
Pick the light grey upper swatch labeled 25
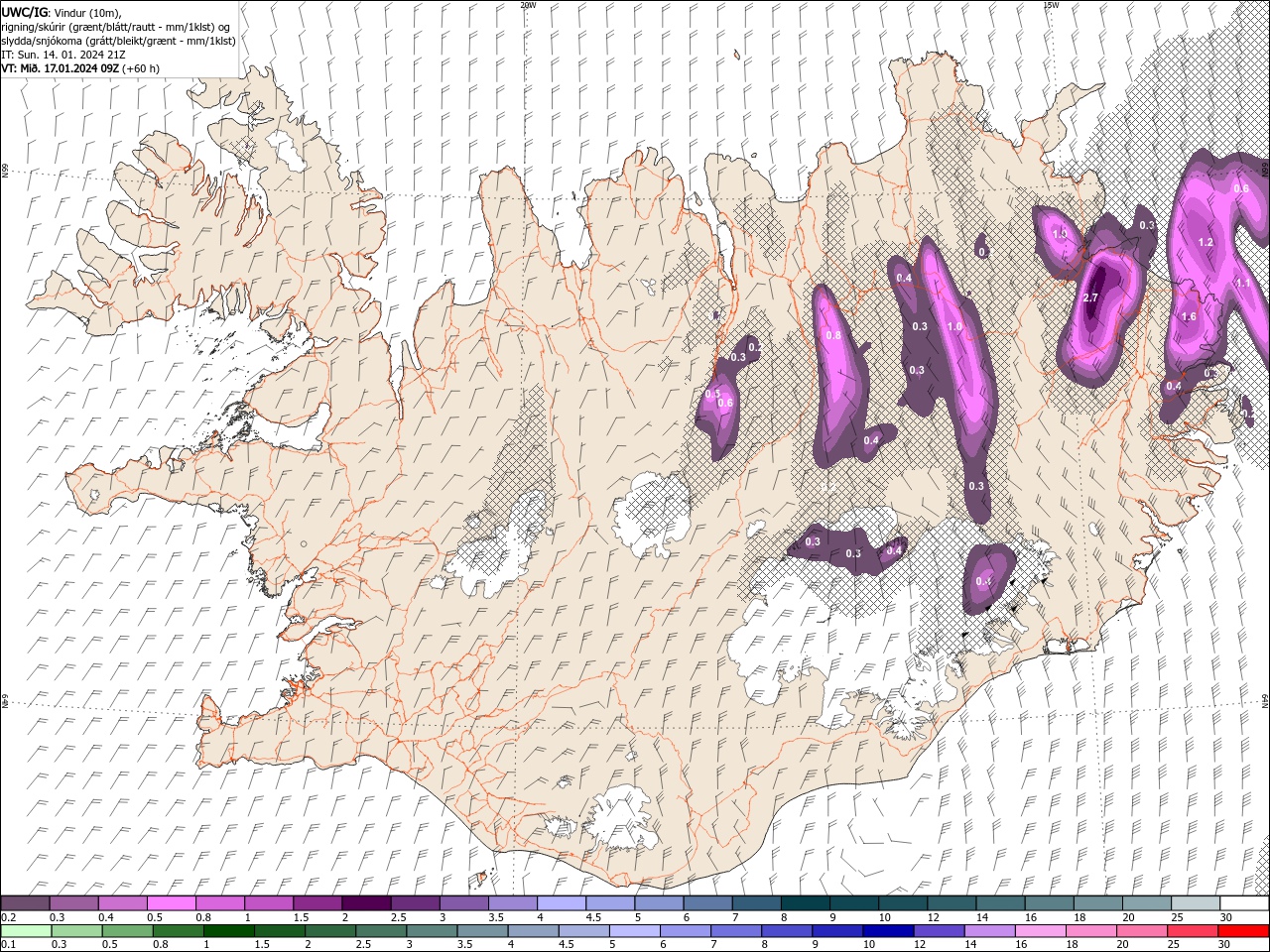pos(1195,903)
